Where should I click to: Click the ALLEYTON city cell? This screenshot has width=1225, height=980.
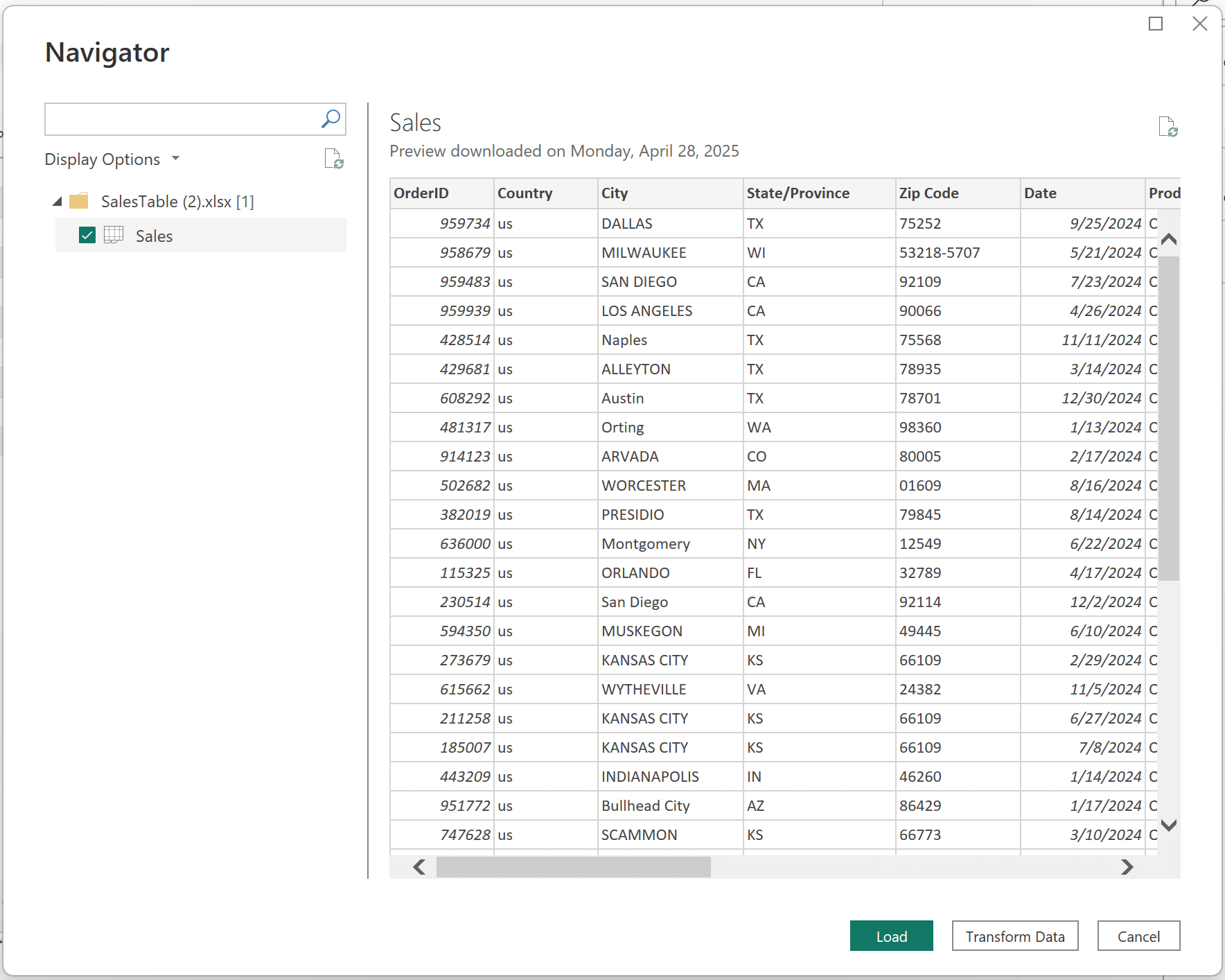pyautogui.click(x=671, y=369)
